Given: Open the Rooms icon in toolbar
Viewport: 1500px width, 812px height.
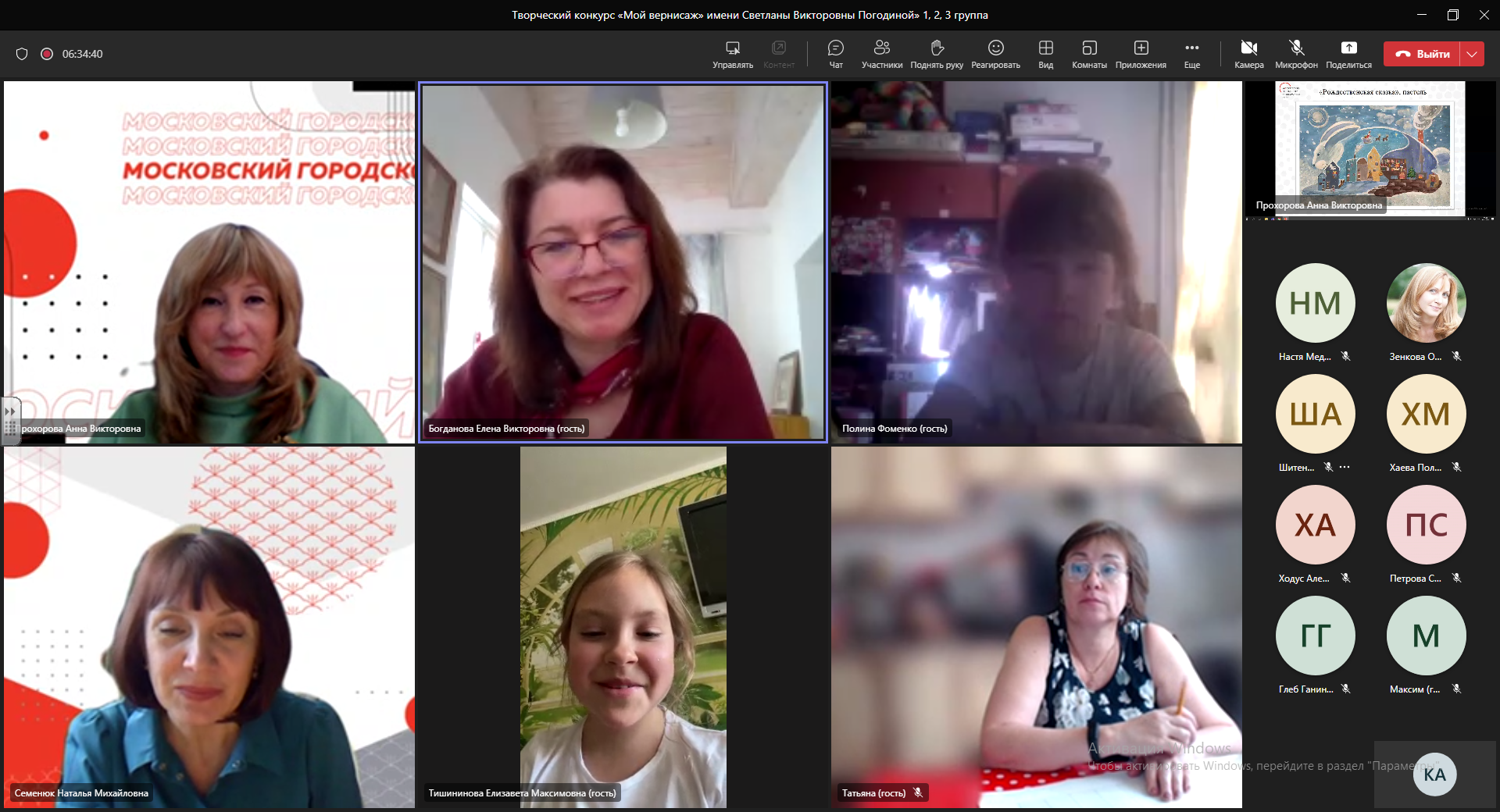Looking at the screenshot, I should pos(1089,53).
